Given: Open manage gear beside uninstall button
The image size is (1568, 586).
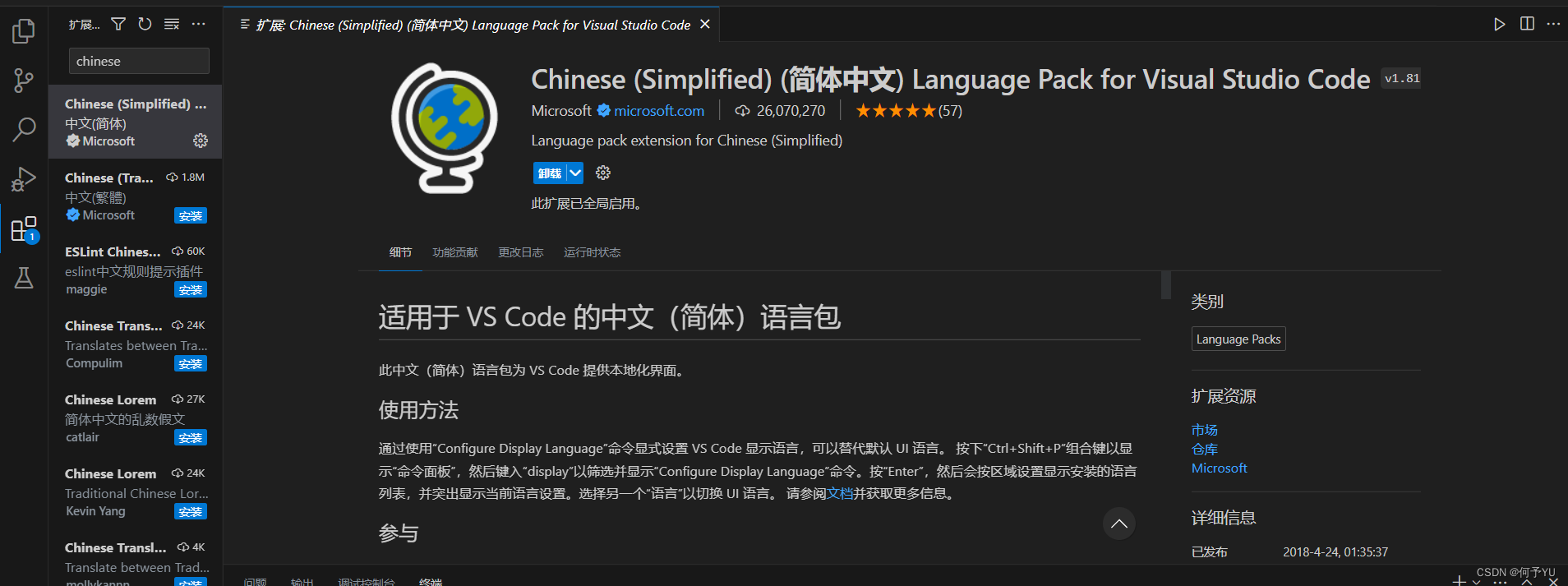Looking at the screenshot, I should tap(603, 173).
